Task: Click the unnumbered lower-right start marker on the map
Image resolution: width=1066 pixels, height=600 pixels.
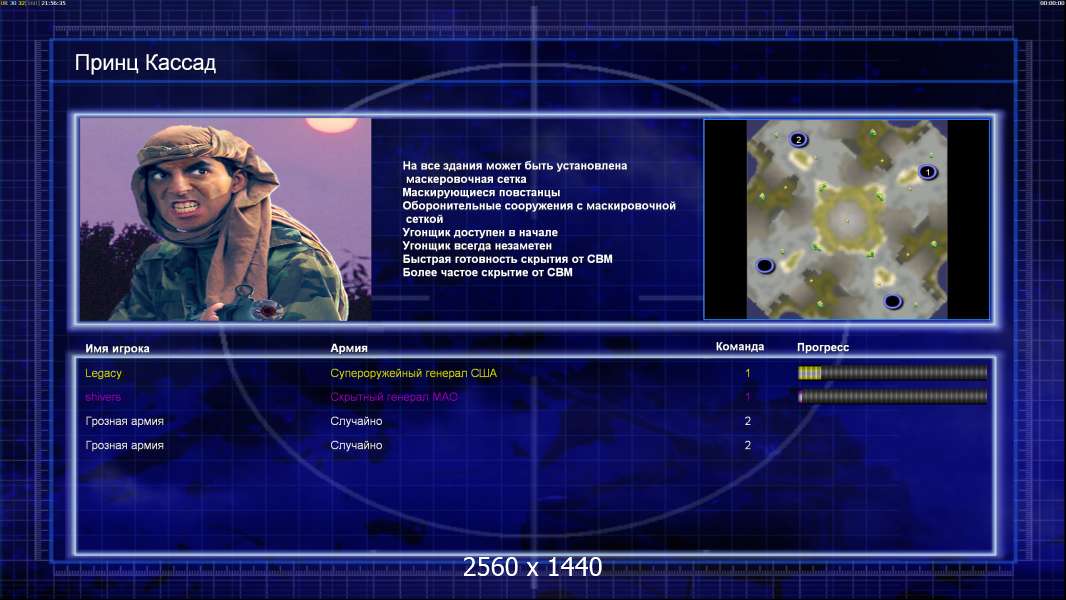Action: coord(893,301)
